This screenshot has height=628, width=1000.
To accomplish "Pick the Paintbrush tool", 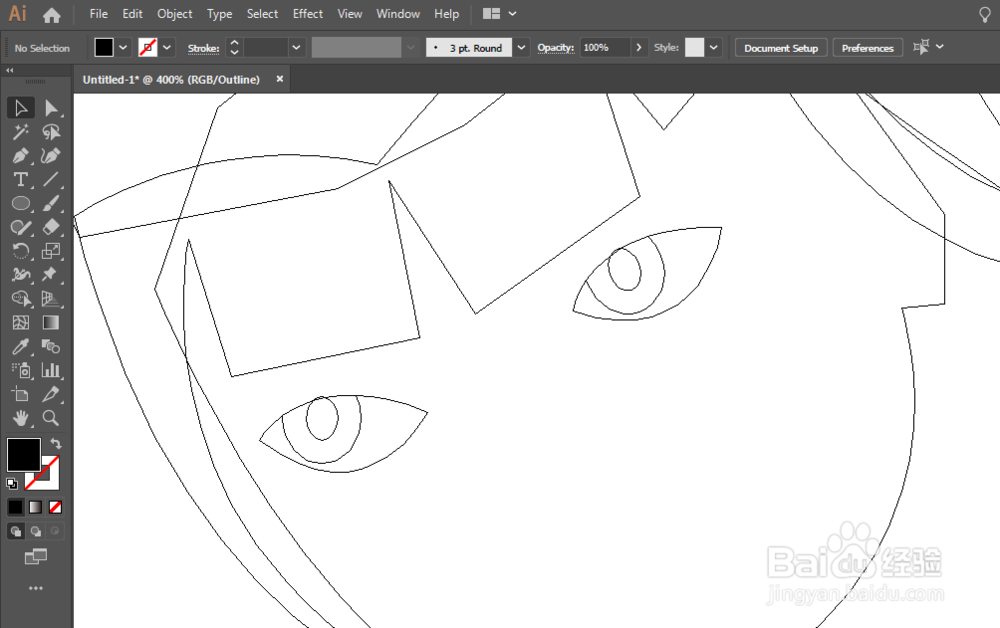I will pyautogui.click(x=51, y=203).
